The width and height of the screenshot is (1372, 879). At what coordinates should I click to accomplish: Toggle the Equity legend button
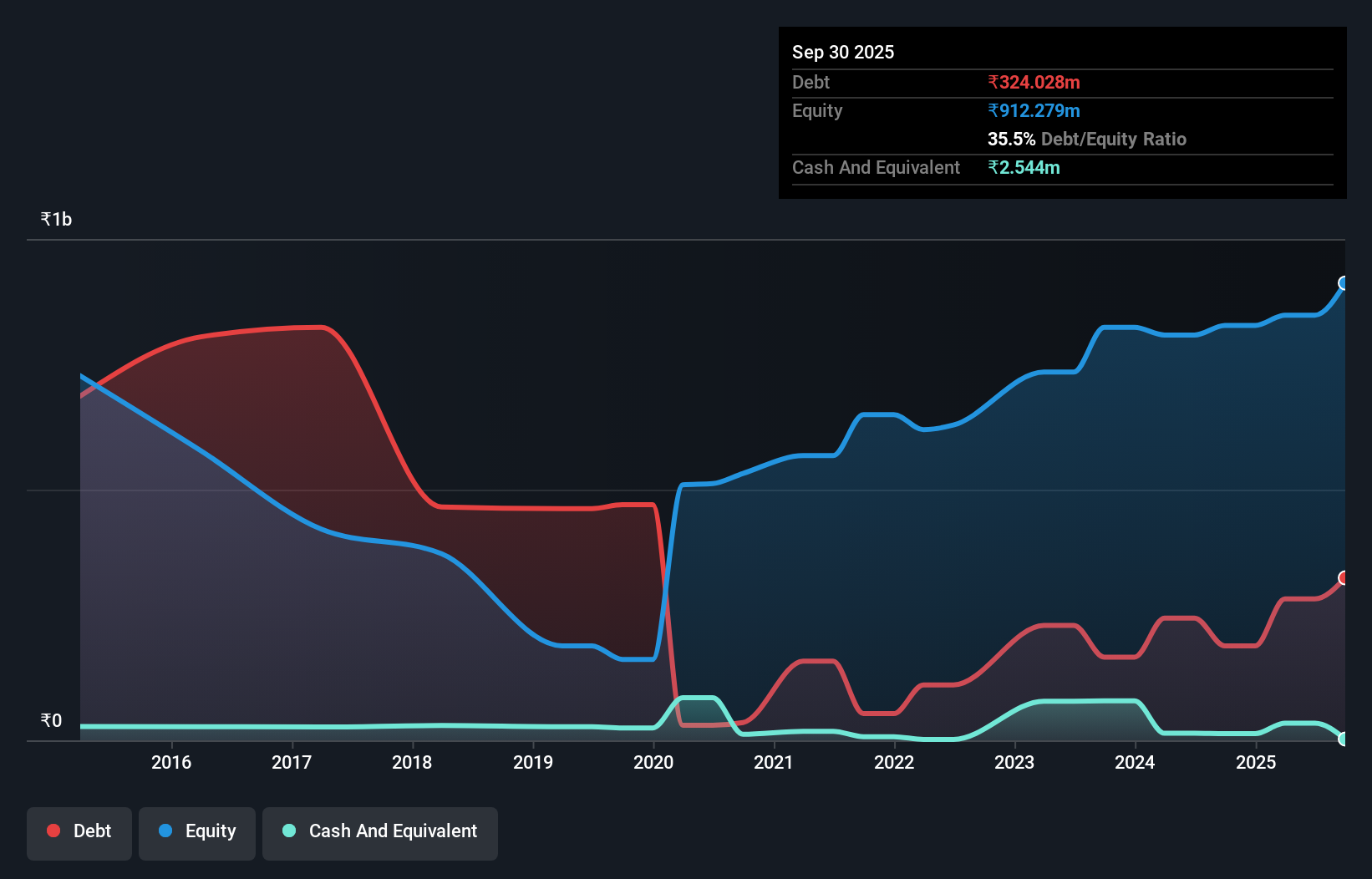[197, 833]
